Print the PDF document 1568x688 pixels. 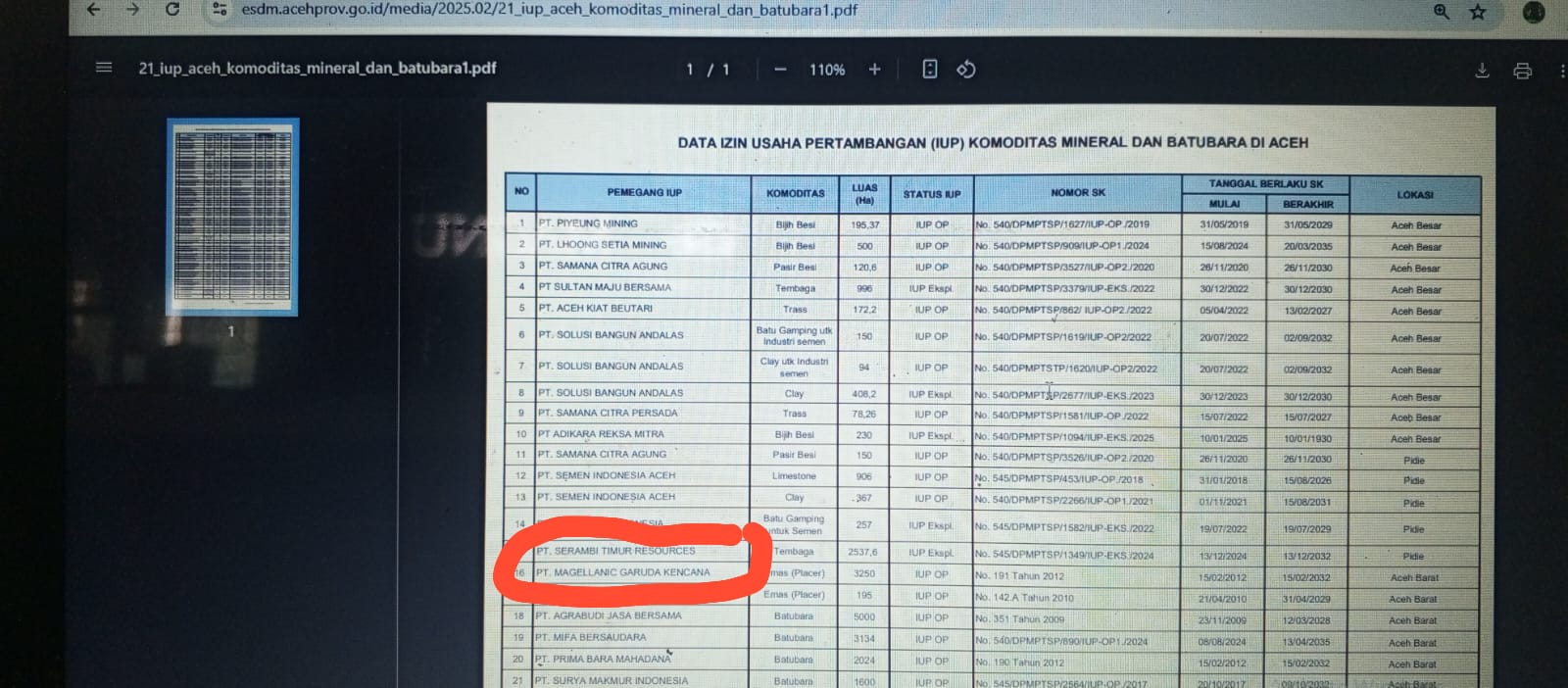pyautogui.click(x=1522, y=71)
